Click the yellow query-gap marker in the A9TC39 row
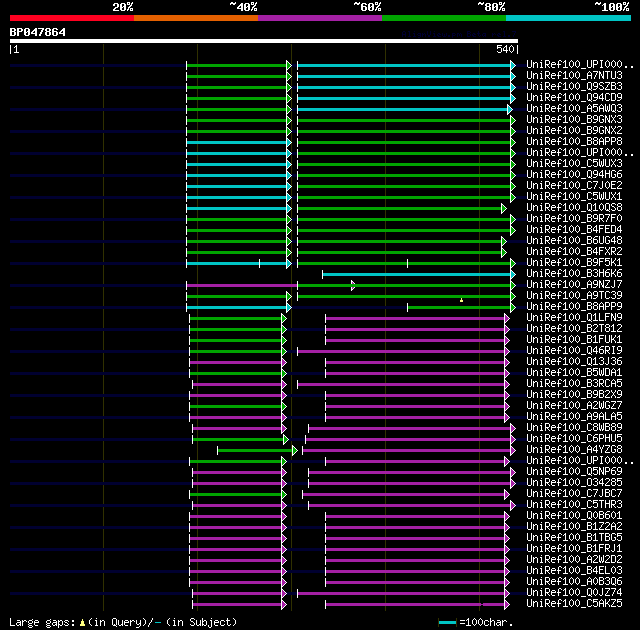The image size is (640, 630). (462, 300)
